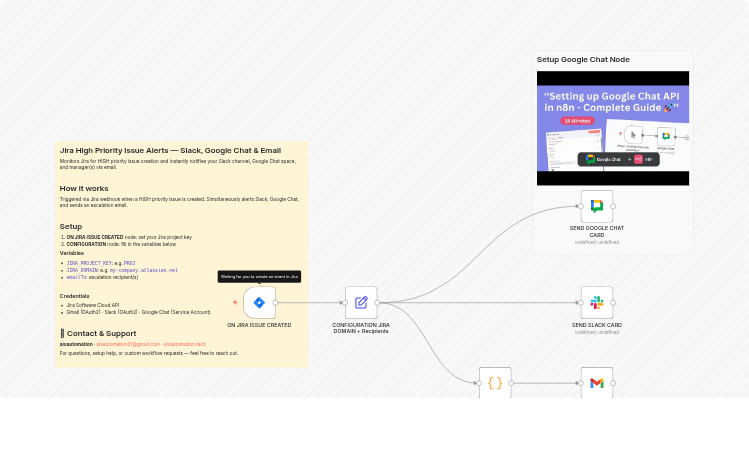Select the ON JIRA ISSUE CREATED Jira node

[x=259, y=302]
